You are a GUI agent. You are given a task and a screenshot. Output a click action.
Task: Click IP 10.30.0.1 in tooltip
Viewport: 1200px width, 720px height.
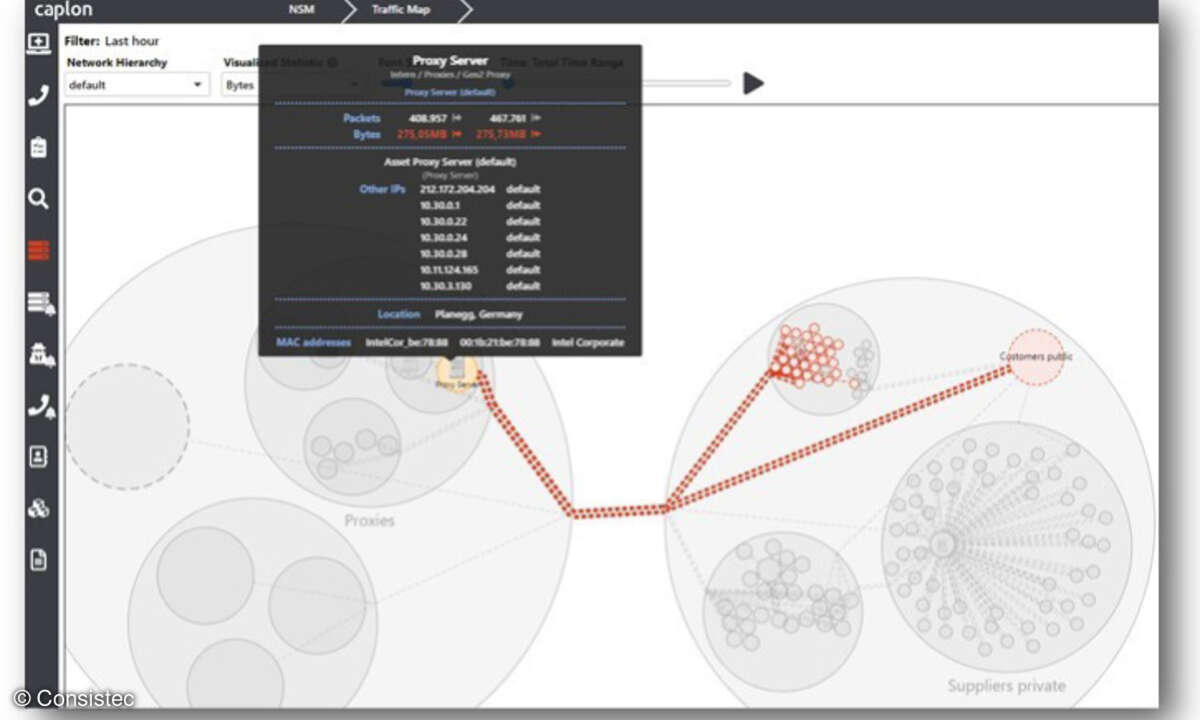(440, 205)
